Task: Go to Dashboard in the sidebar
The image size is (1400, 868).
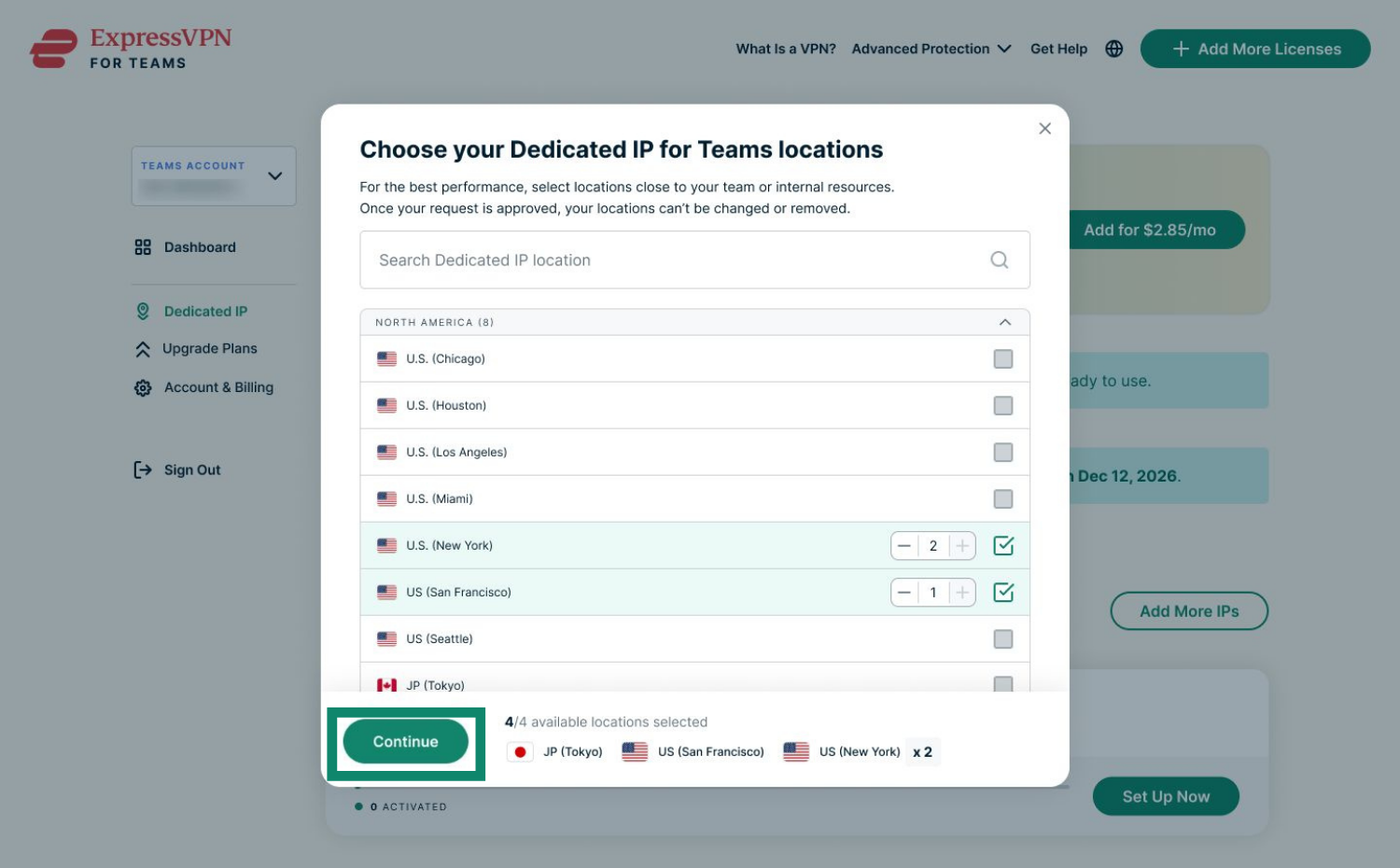Action: tap(200, 247)
